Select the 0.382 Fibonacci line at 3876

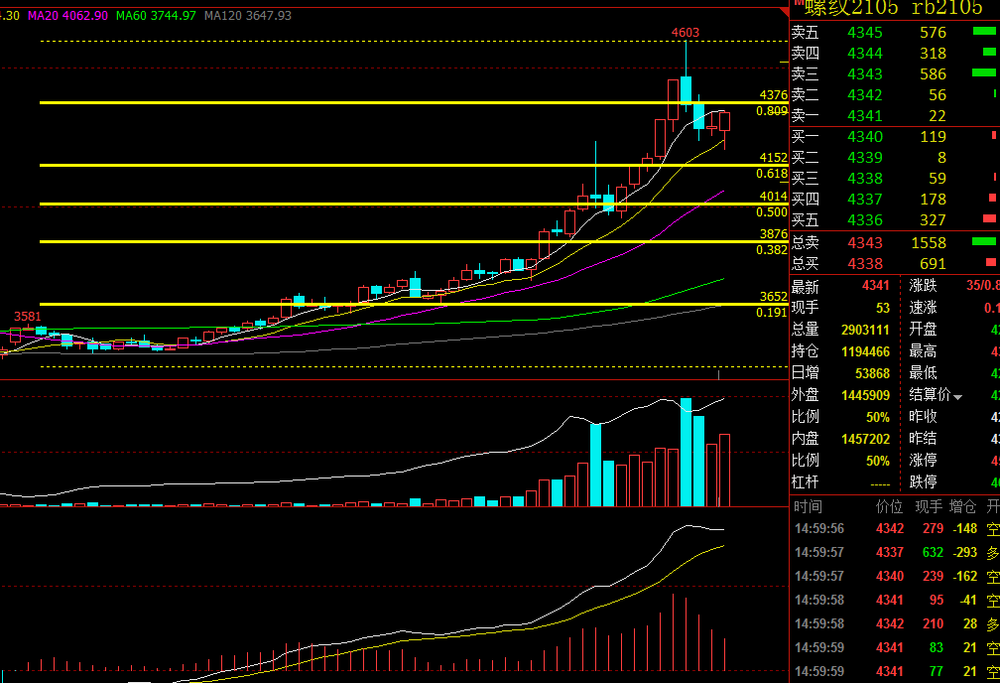(x=400, y=241)
